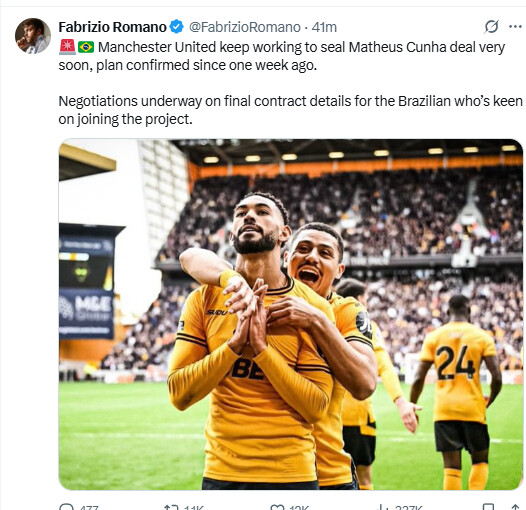Bookmark the Matheus Cunha post
This screenshot has height=510, width=526.
[x=488, y=507]
